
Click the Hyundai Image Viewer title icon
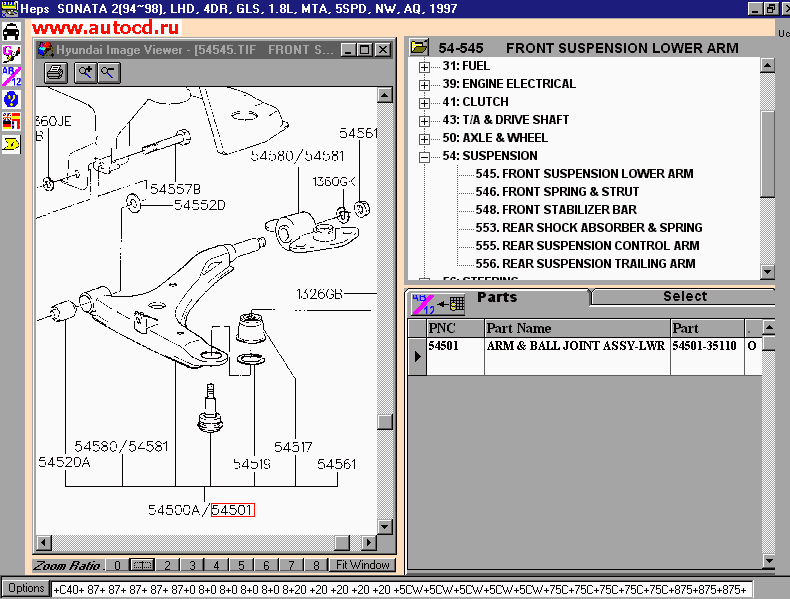point(46,49)
